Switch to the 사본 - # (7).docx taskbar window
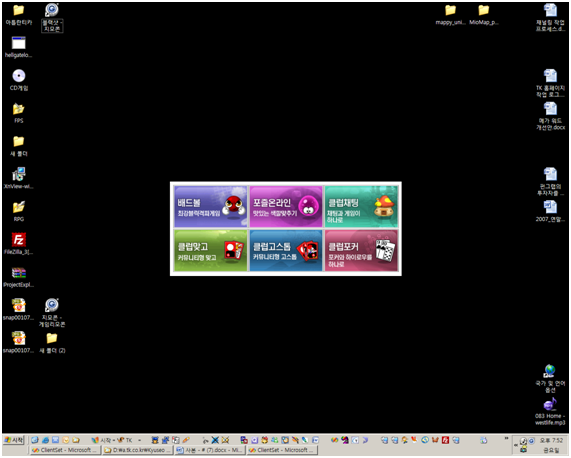The width and height of the screenshot is (571, 458). 210,450
